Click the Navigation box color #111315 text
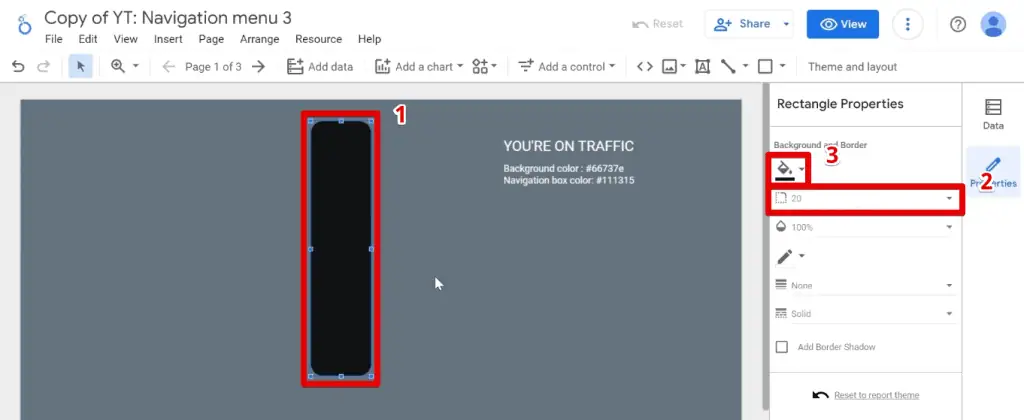This screenshot has width=1024, height=420. (569, 180)
